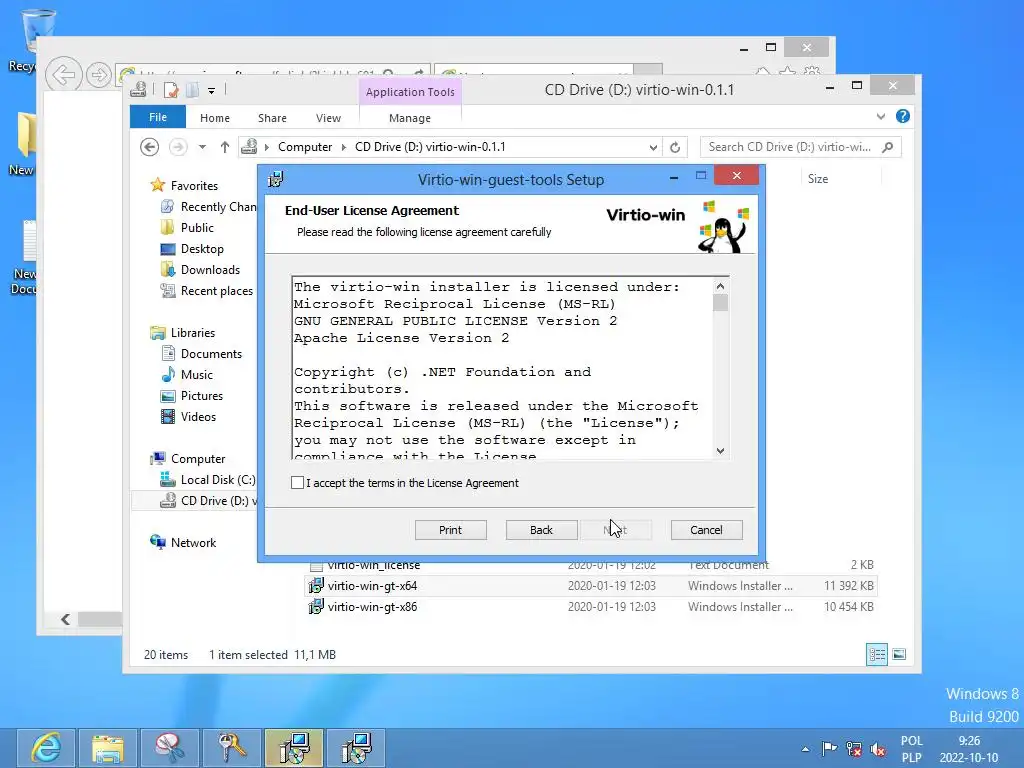Switch to Details view icon in status bar
This screenshot has height=768, width=1024.
(x=876, y=654)
